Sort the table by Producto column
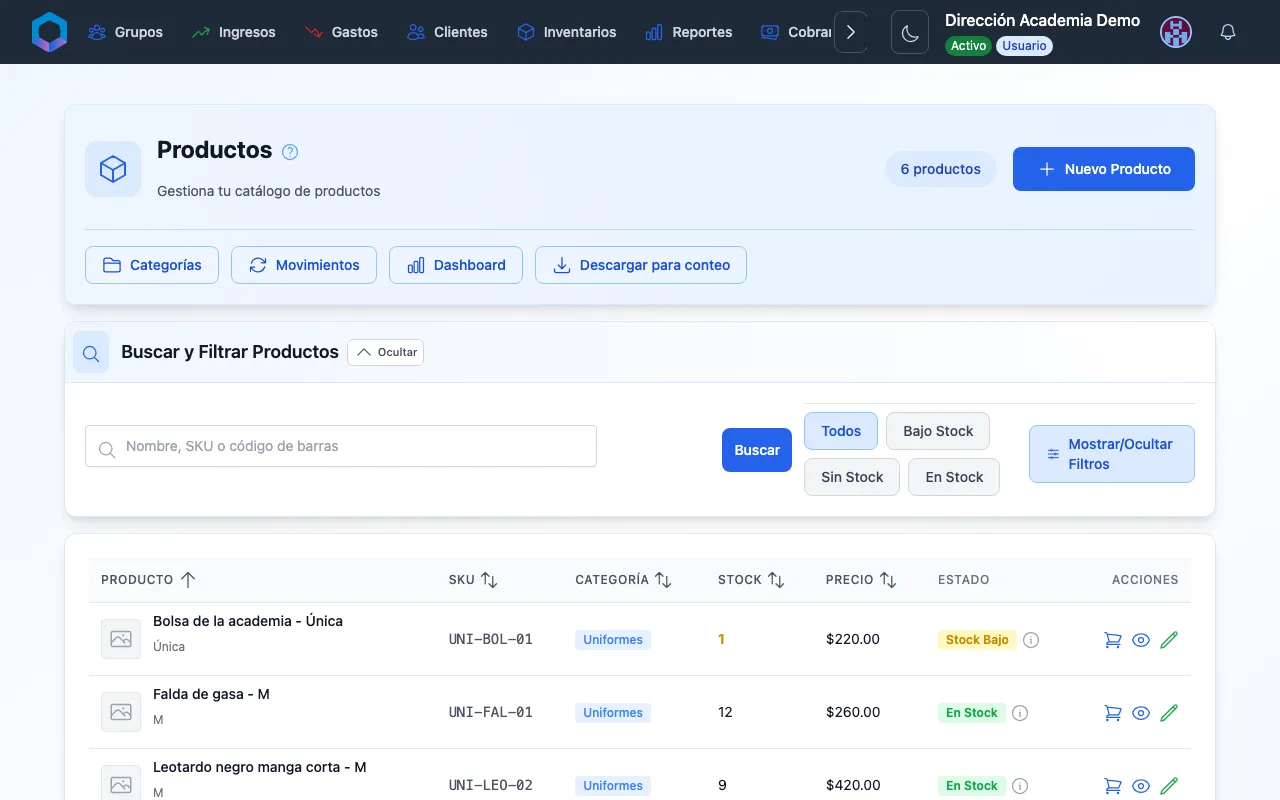 [148, 580]
